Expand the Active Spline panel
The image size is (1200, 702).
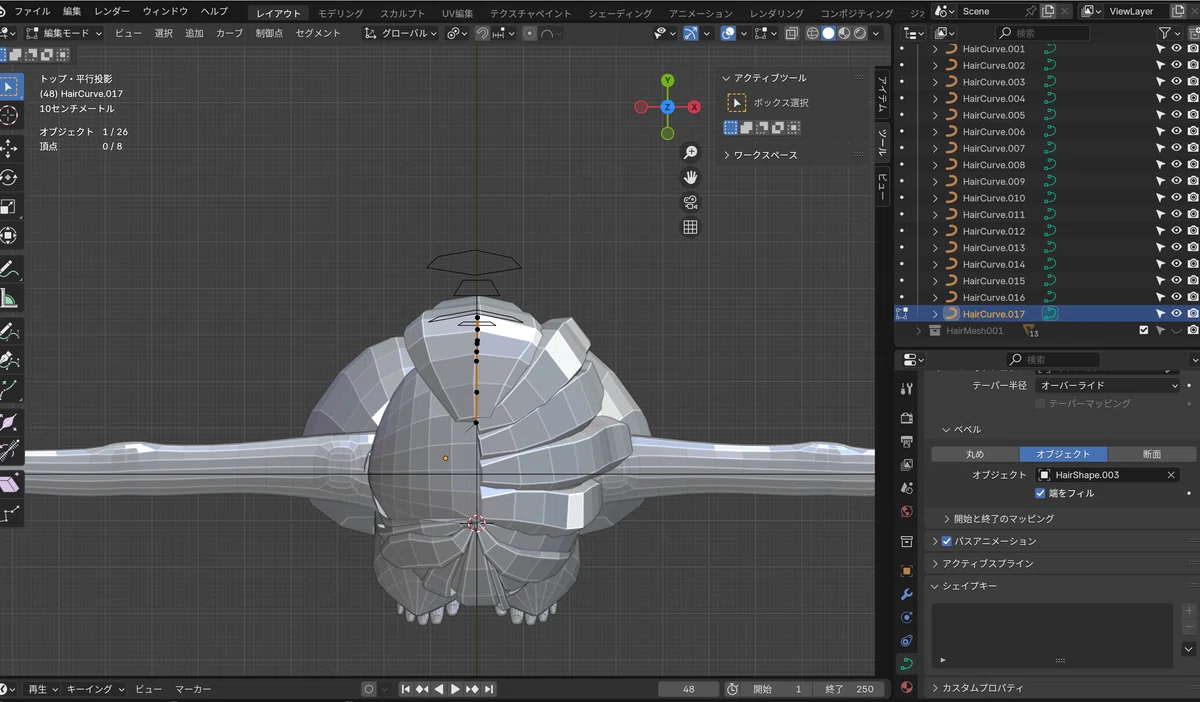tap(937, 563)
